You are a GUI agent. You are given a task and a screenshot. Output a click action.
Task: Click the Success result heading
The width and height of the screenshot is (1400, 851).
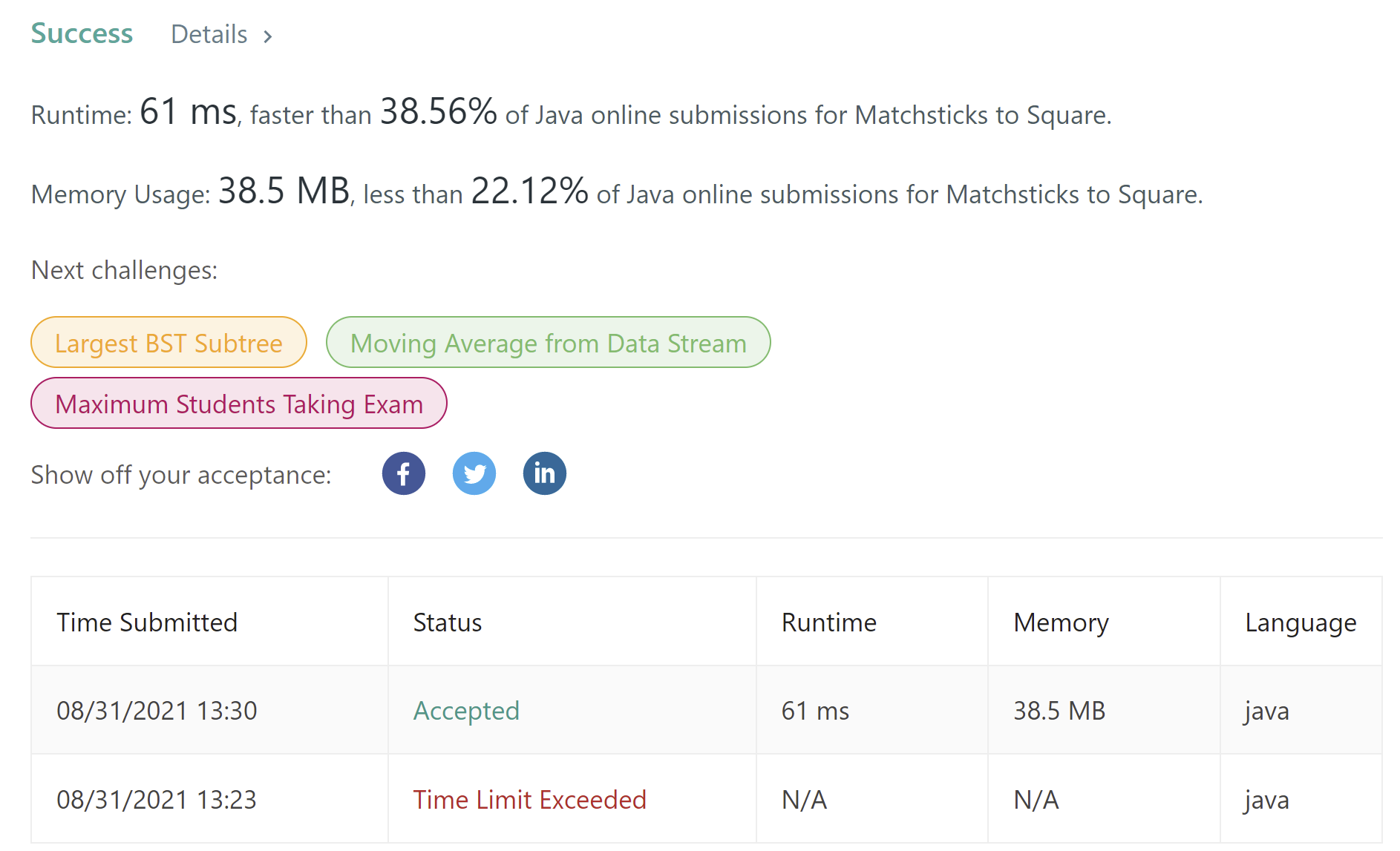[82, 33]
